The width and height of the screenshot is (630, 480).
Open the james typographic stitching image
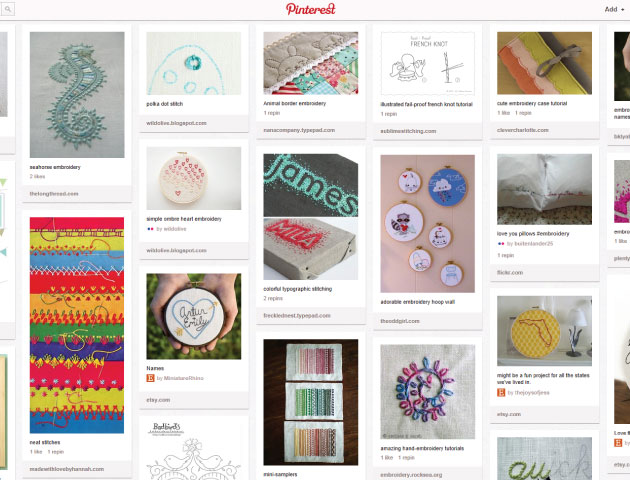click(x=311, y=185)
